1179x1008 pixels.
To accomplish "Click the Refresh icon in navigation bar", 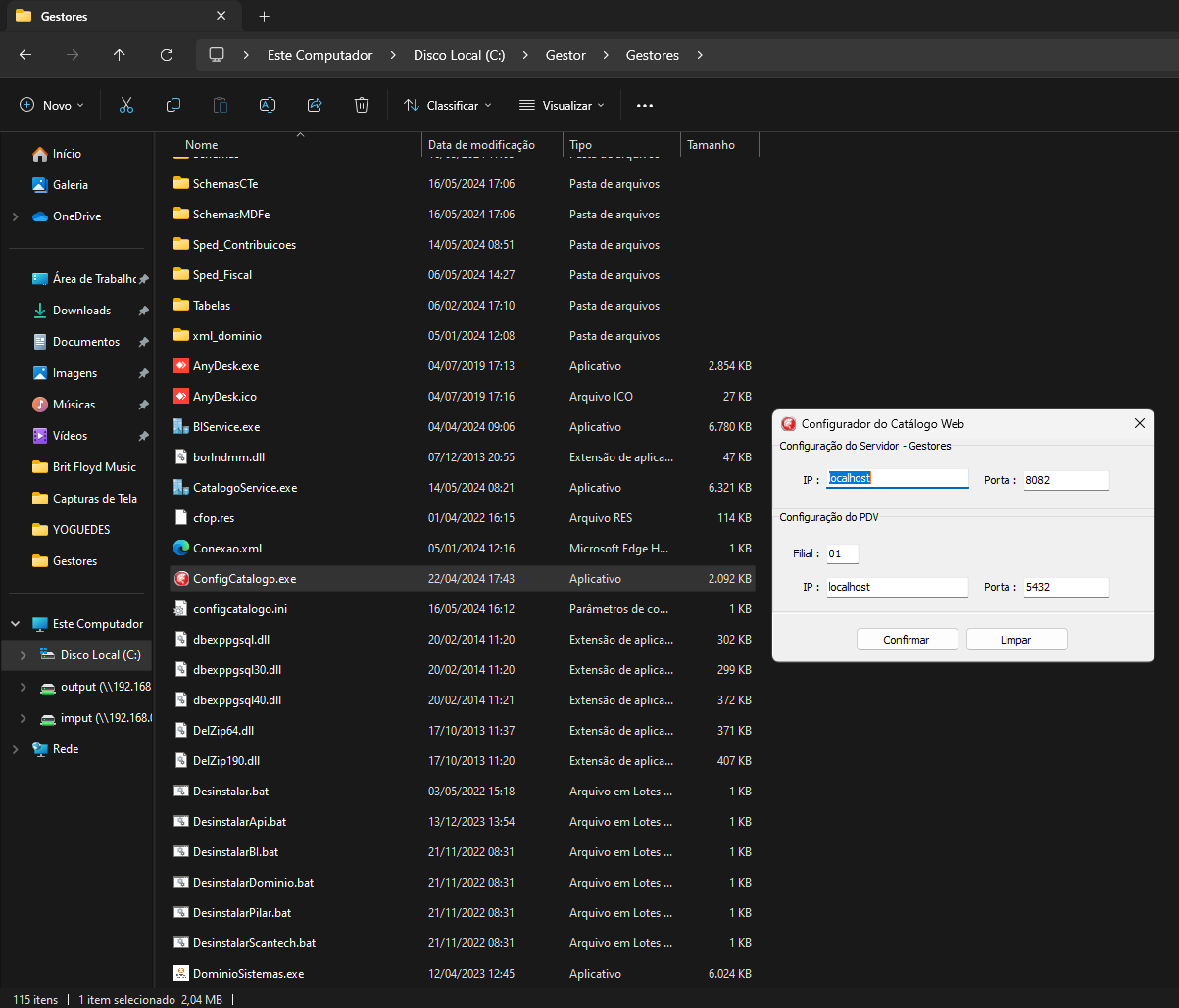I will [167, 55].
